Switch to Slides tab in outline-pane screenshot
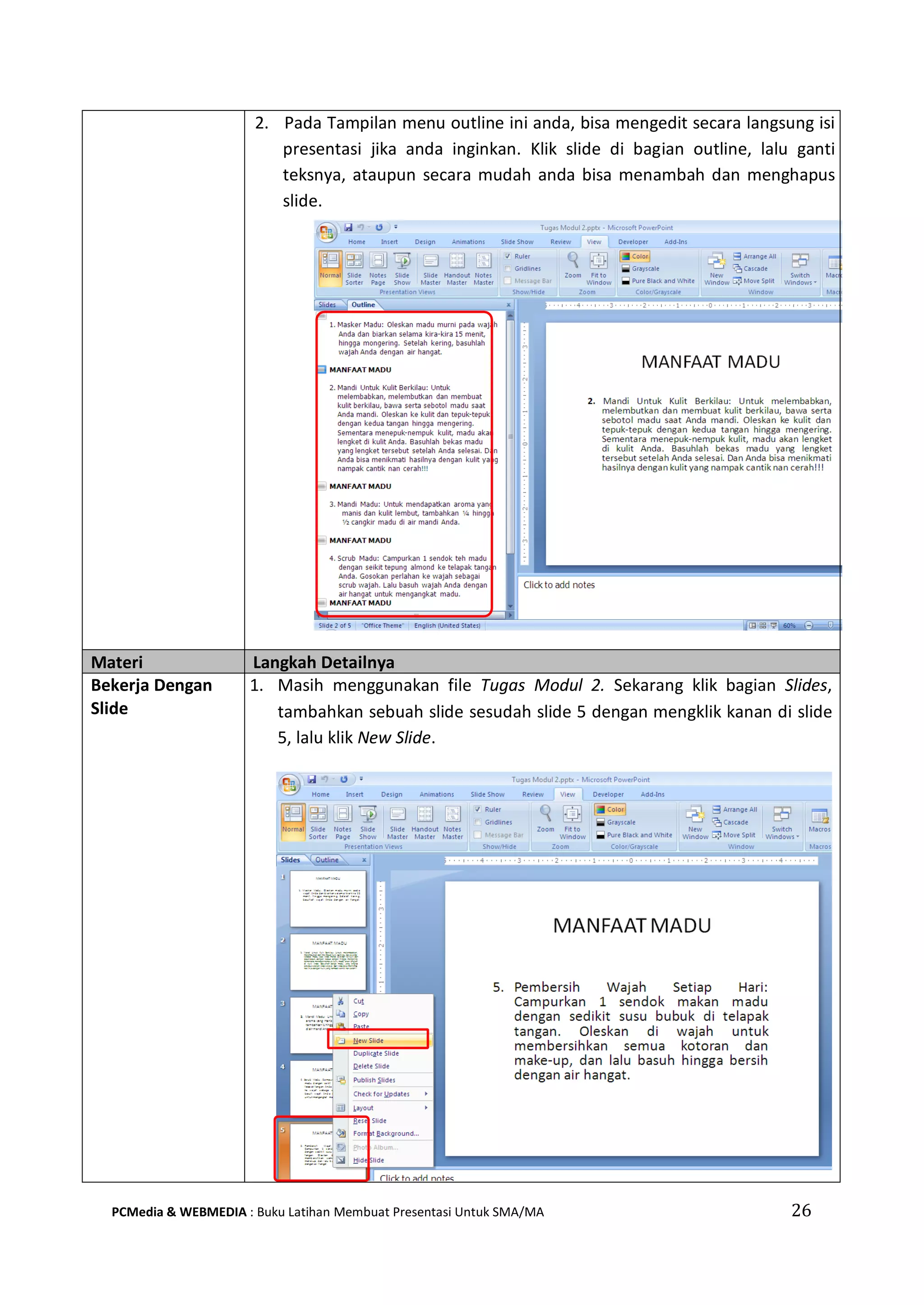The height and width of the screenshot is (1305, 924). pyautogui.click(x=327, y=304)
